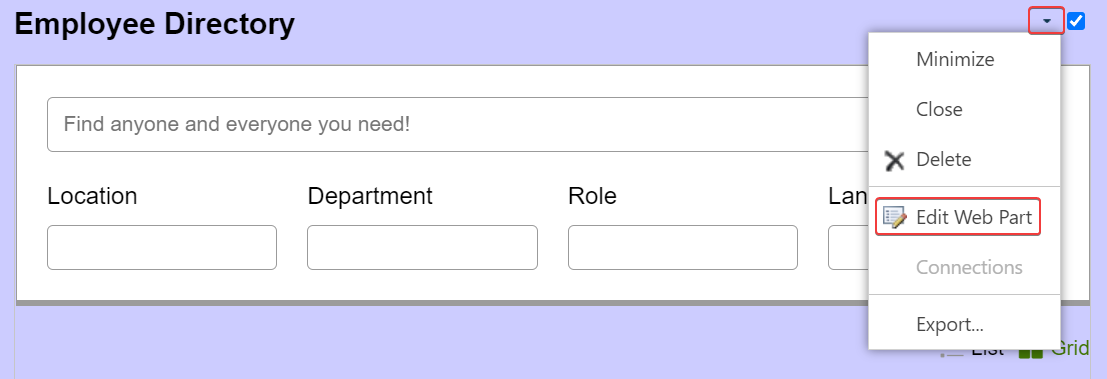Click the Department label
1107x379 pixels.
tap(370, 196)
